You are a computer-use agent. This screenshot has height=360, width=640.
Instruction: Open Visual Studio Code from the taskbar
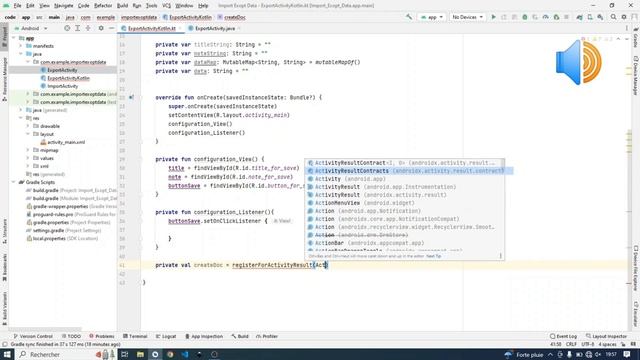click(x=184, y=354)
